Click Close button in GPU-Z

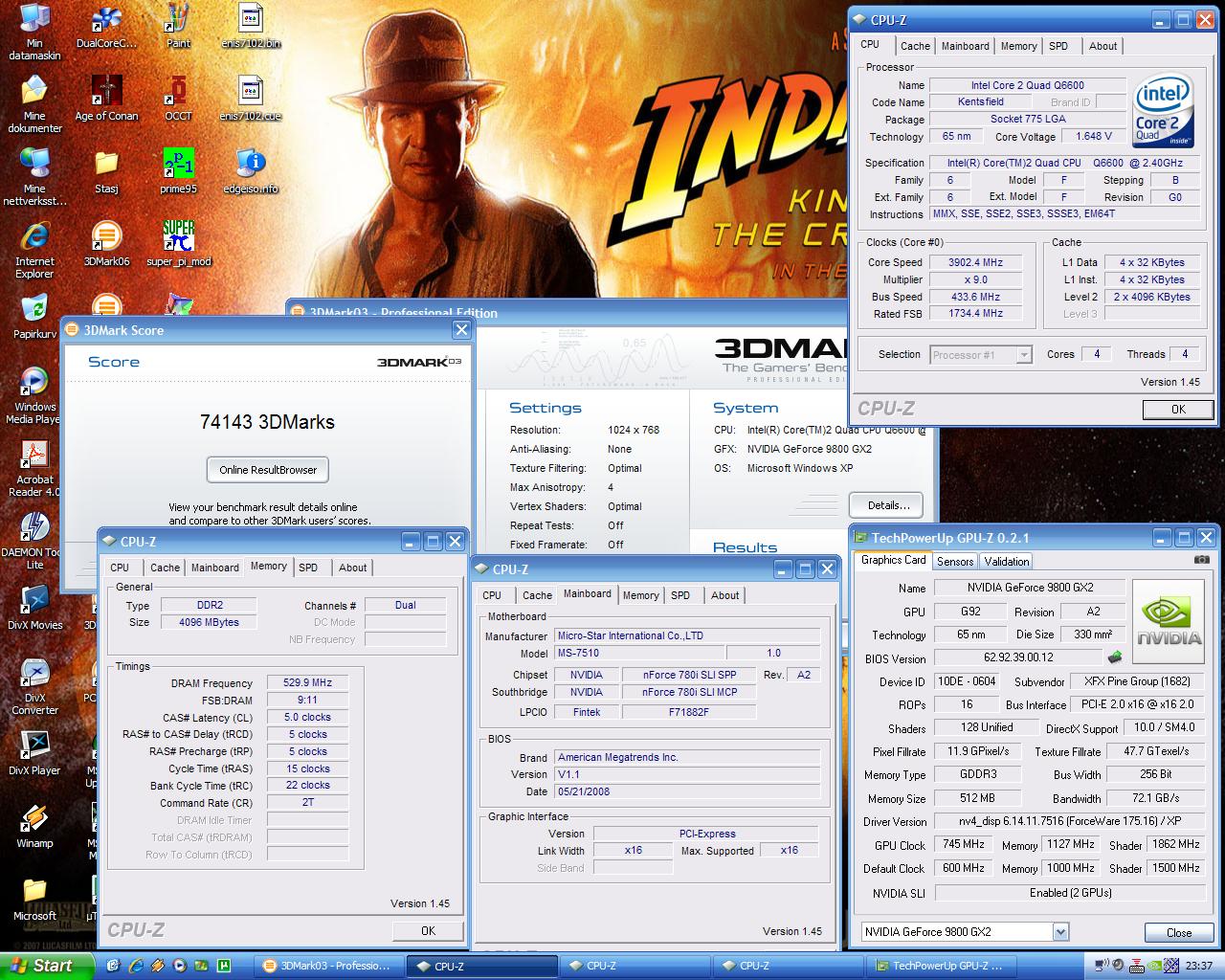pos(1179,932)
